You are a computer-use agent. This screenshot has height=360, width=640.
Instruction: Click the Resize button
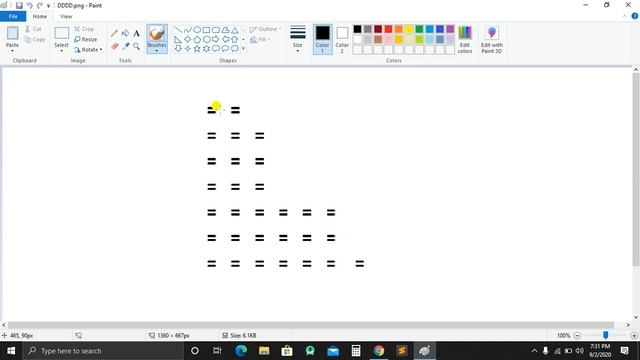[x=86, y=40]
